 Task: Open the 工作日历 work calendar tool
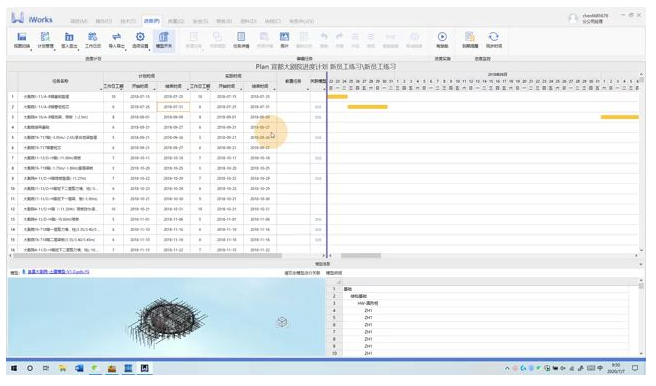pos(93,40)
